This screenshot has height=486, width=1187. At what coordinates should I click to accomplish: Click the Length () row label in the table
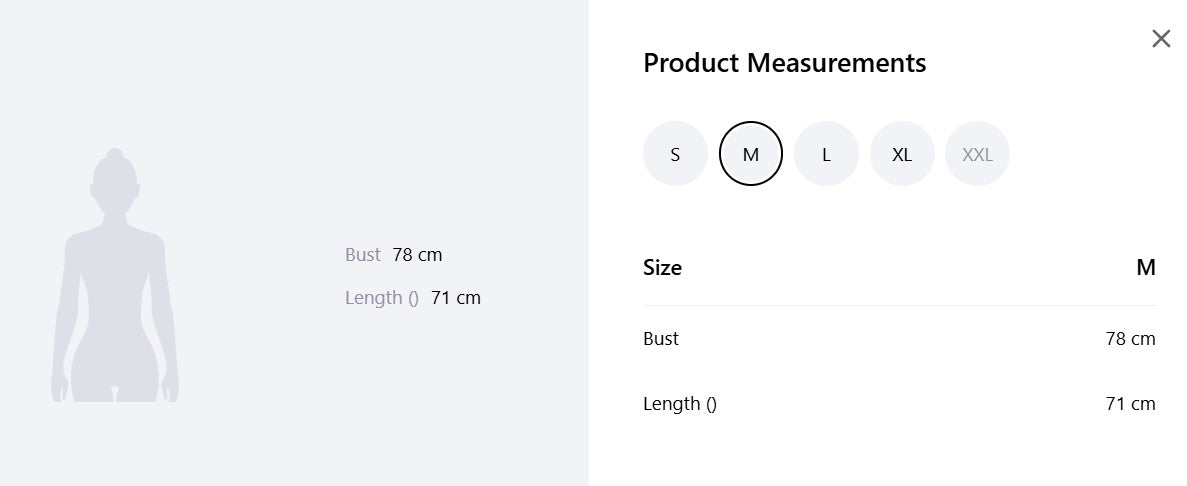(x=680, y=403)
